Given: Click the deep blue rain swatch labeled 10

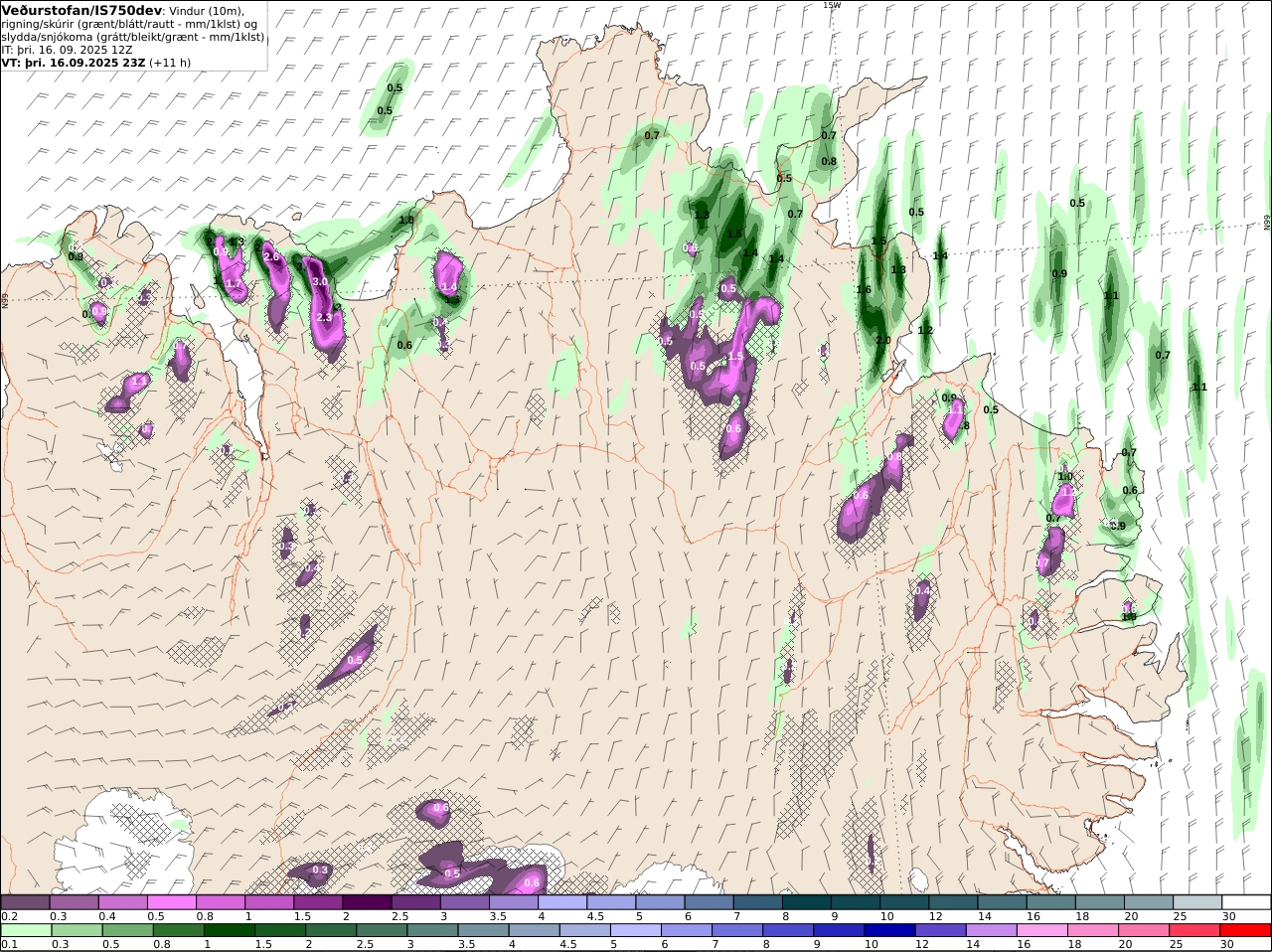Looking at the screenshot, I should point(888,930).
